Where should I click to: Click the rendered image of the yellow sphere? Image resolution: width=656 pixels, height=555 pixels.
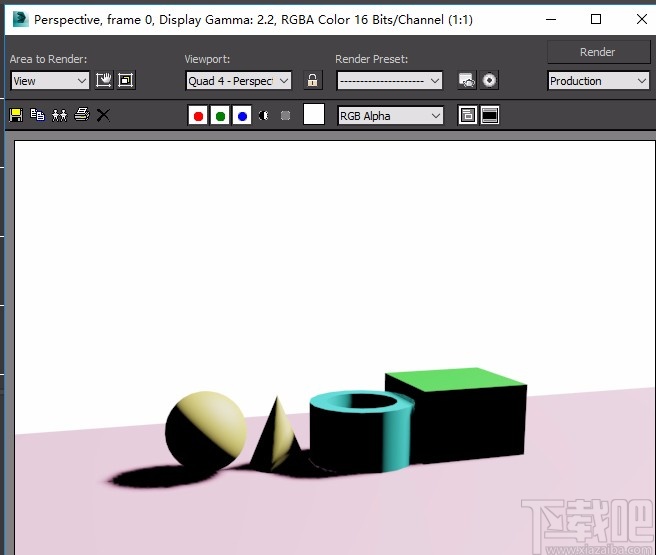click(x=206, y=430)
